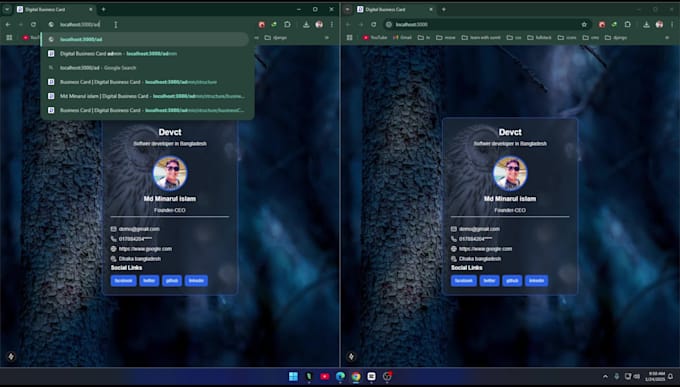The height and width of the screenshot is (387, 680).
Task: Click github social button on left card
Action: click(x=172, y=281)
